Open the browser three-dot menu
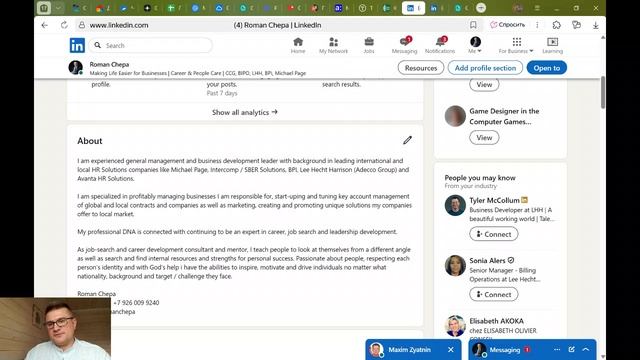The height and width of the screenshot is (360, 640). pyautogui.click(x=537, y=25)
